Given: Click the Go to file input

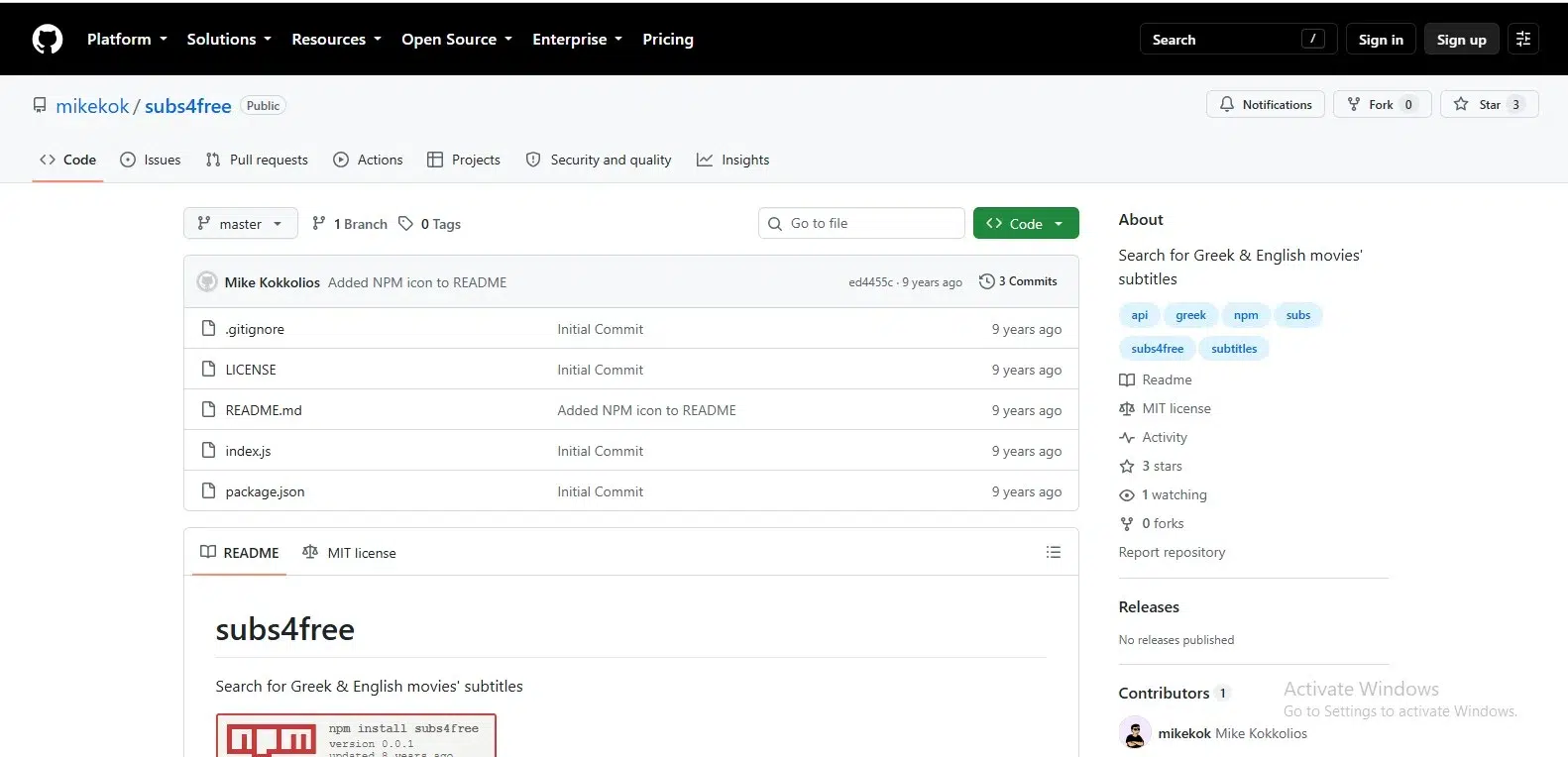Looking at the screenshot, I should [x=861, y=223].
